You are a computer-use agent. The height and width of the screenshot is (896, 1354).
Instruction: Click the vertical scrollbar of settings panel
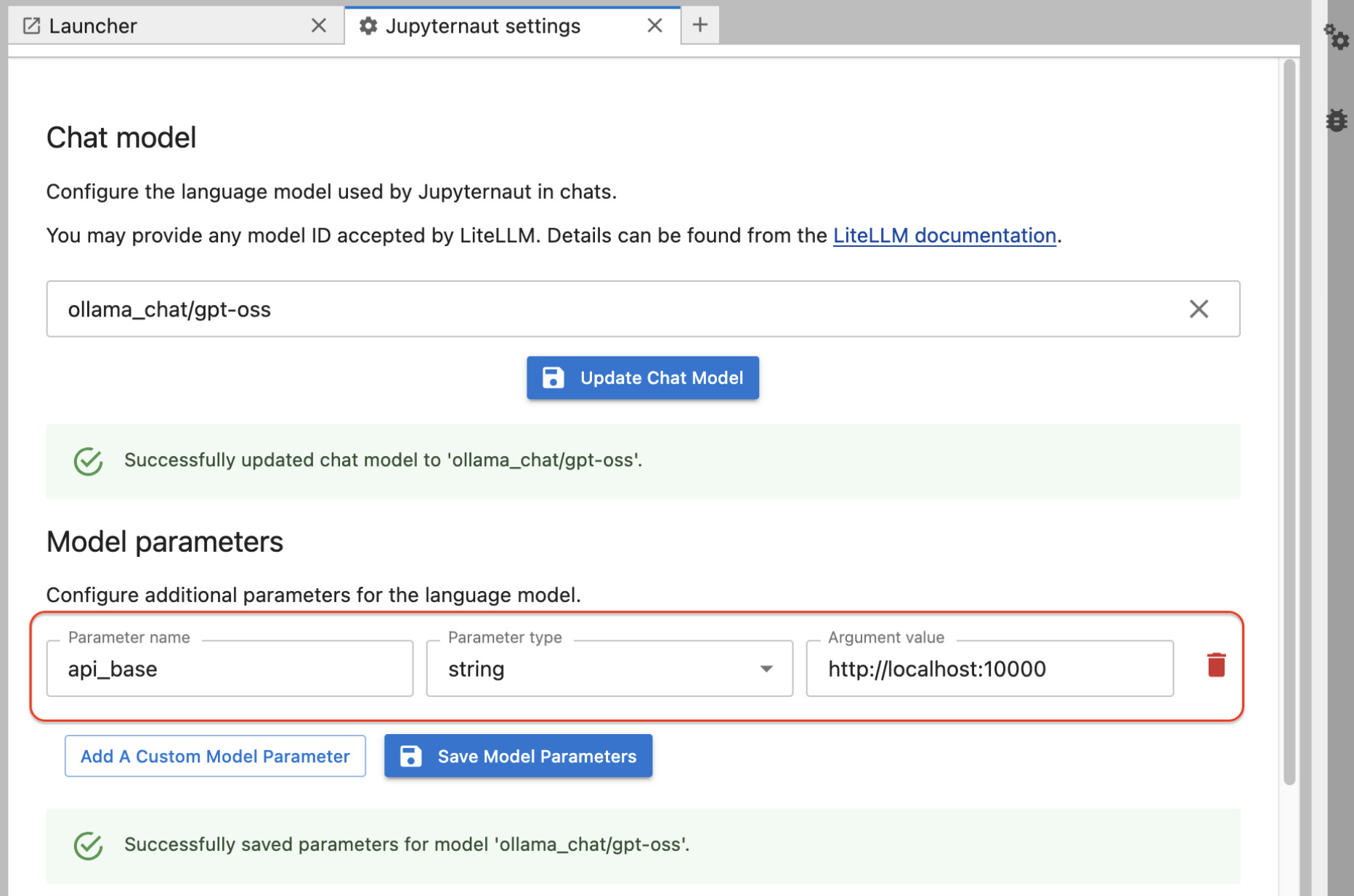tap(1289, 421)
